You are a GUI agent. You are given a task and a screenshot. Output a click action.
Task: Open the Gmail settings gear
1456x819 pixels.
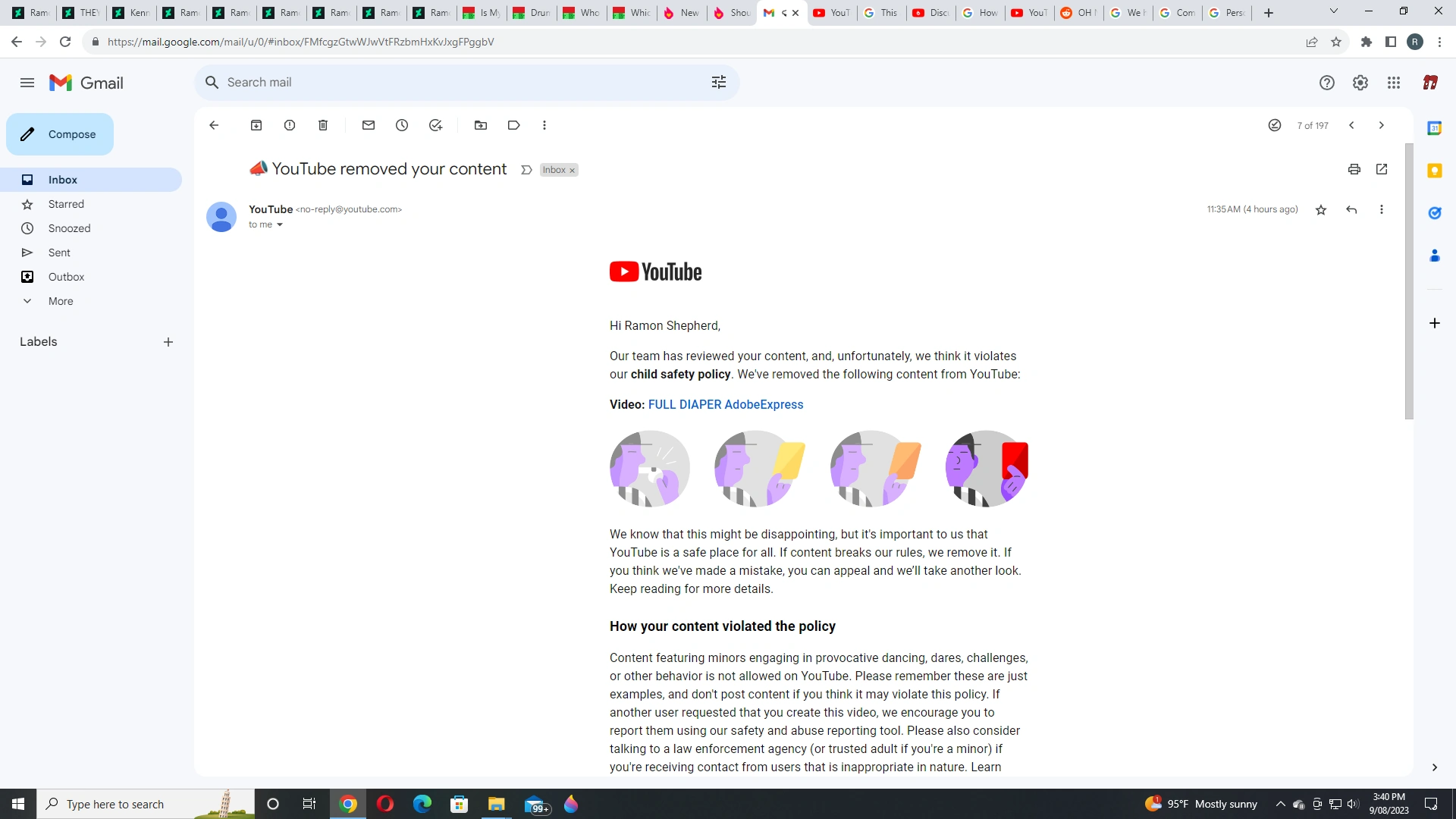point(1360,83)
